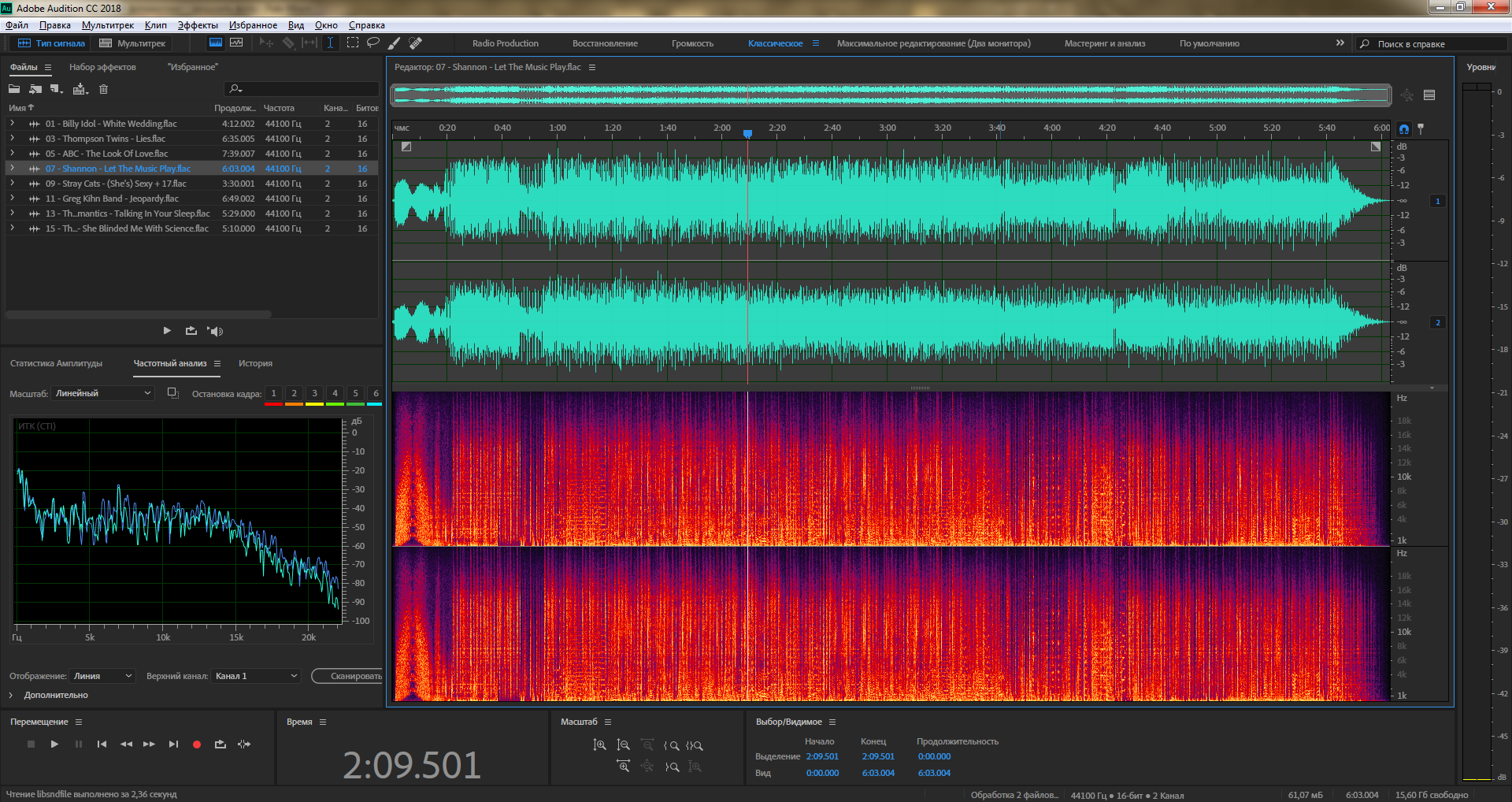Click the zoom navigator list icon
Viewport: 1512px width, 802px height.
click(1429, 95)
